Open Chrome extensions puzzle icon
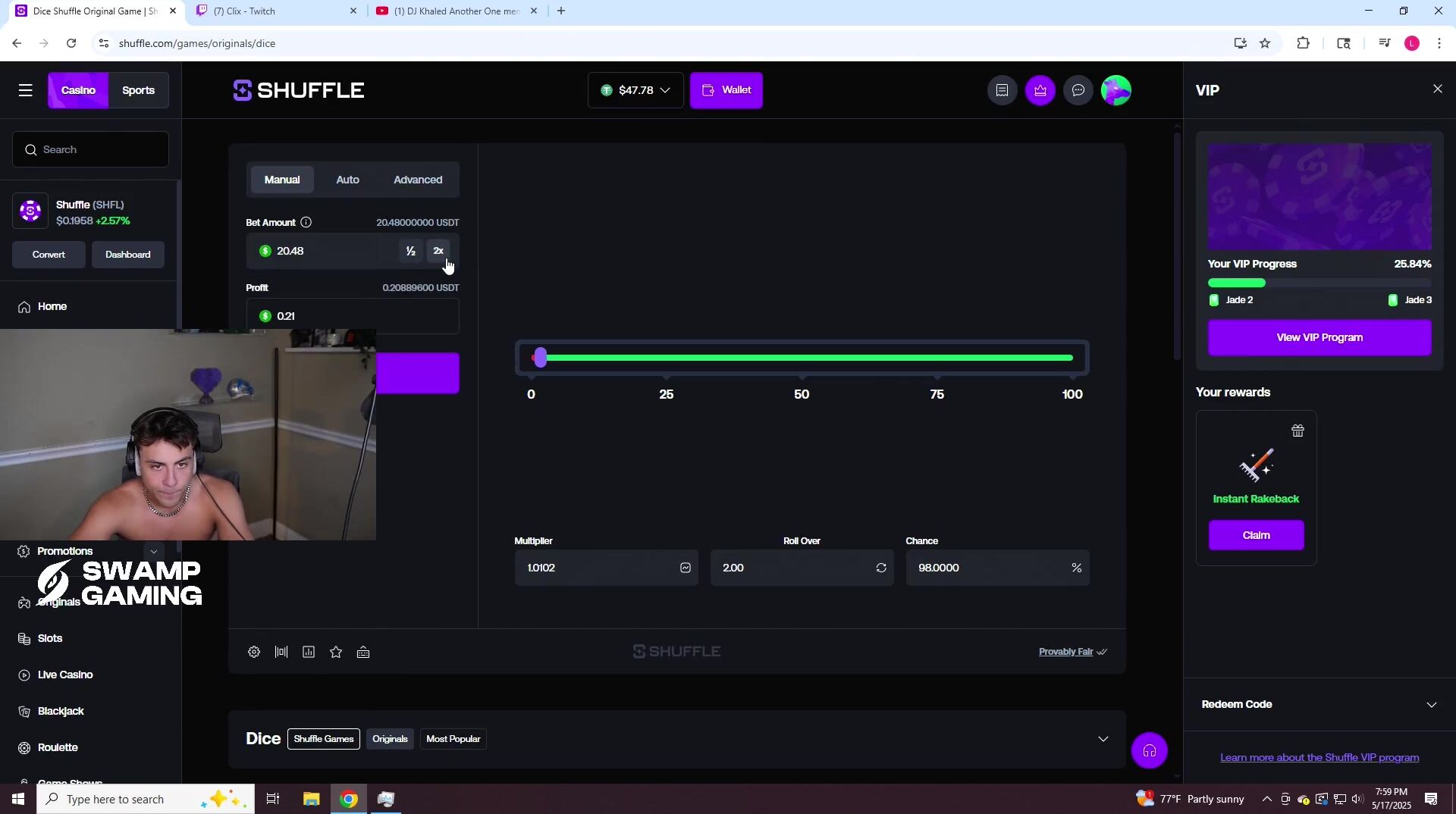The height and width of the screenshot is (814, 1456). pyautogui.click(x=1303, y=43)
